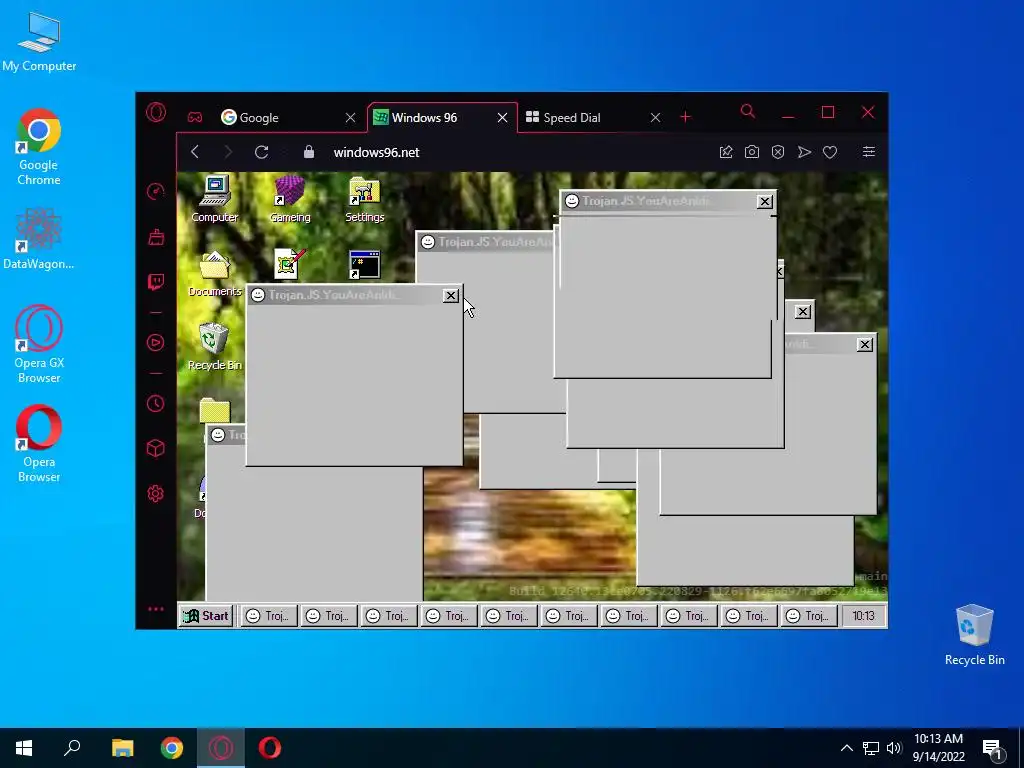
Task: Open GX Corner gamepad icon
Action: pos(195,118)
